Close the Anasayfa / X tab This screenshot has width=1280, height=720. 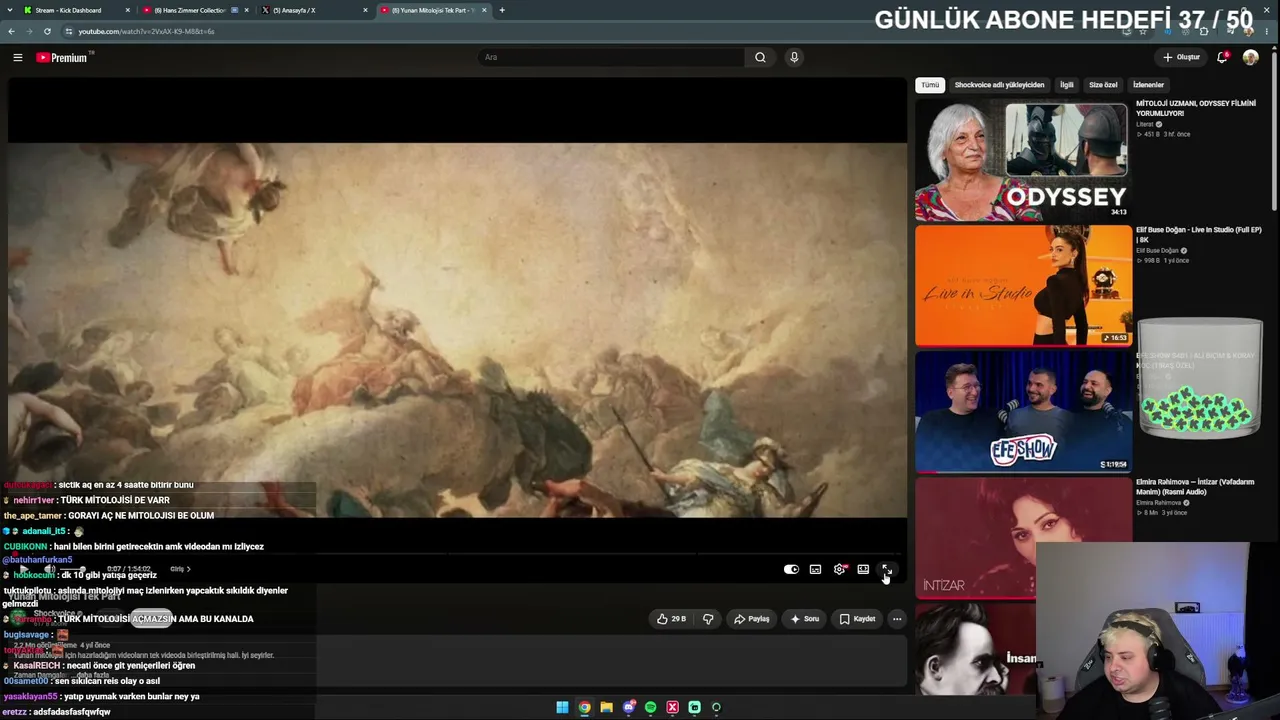click(365, 10)
